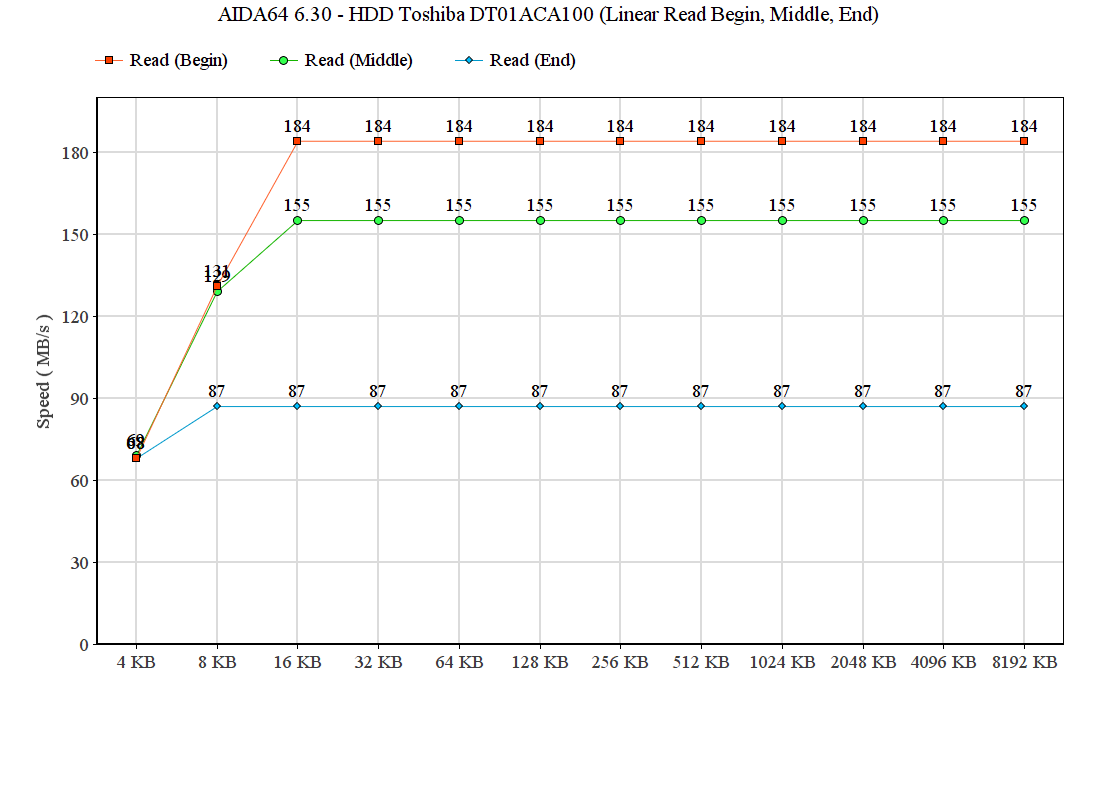Select the 8 KB x-axis label
Screen dimensions: 1095x805
tap(217, 662)
